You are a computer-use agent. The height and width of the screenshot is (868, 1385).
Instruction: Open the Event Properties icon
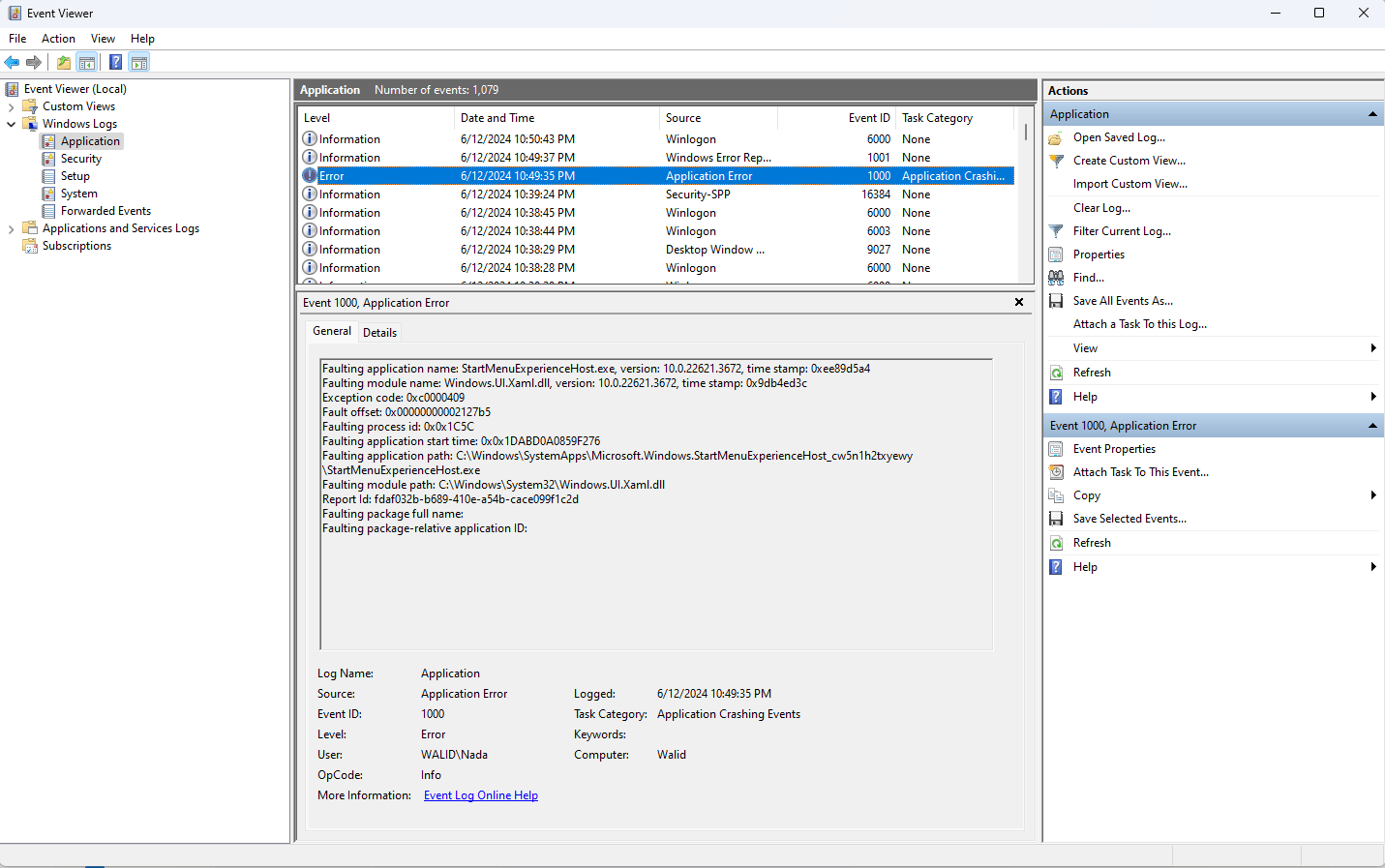pyautogui.click(x=1055, y=448)
